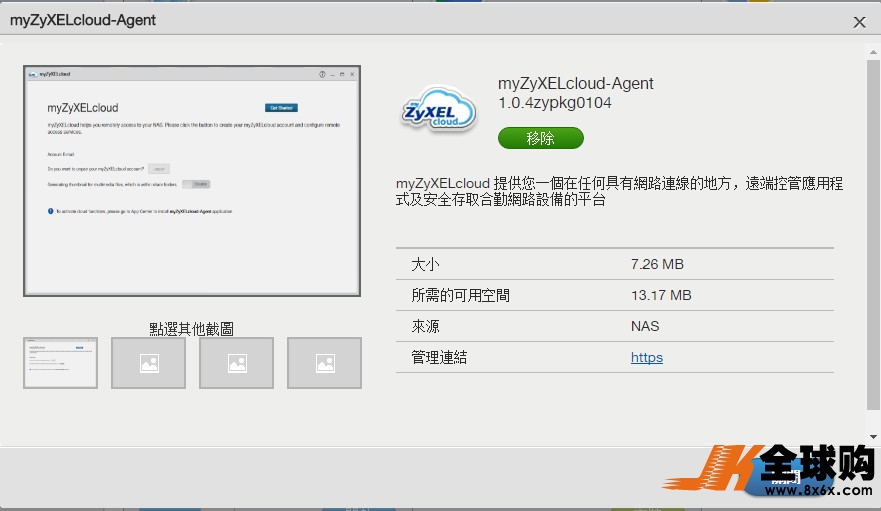881x511 pixels.
Task: Close the myZyXELcloud-Agent dialog with X
Action: [x=859, y=21]
